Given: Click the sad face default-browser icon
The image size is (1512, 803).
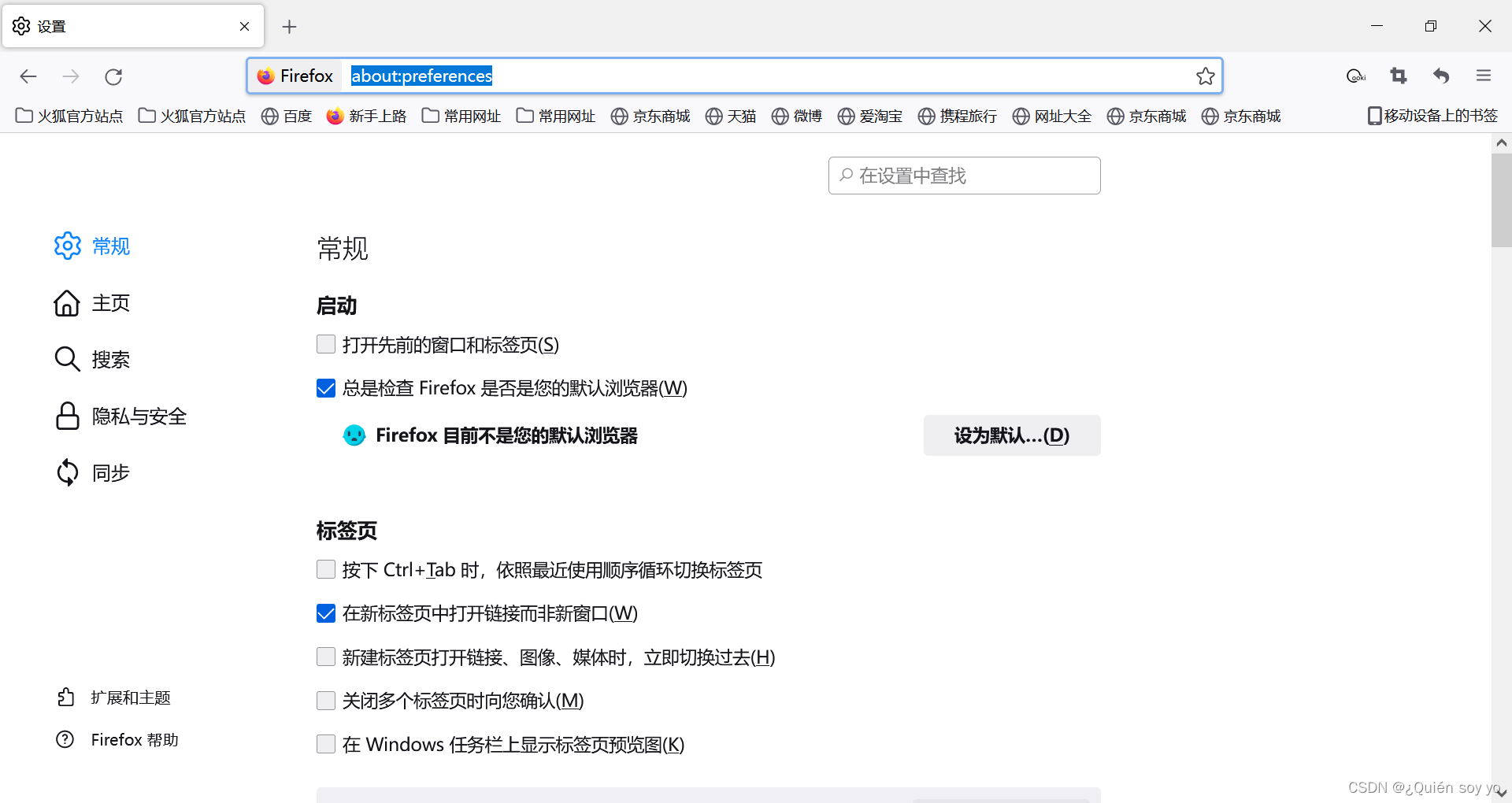Looking at the screenshot, I should click(354, 435).
